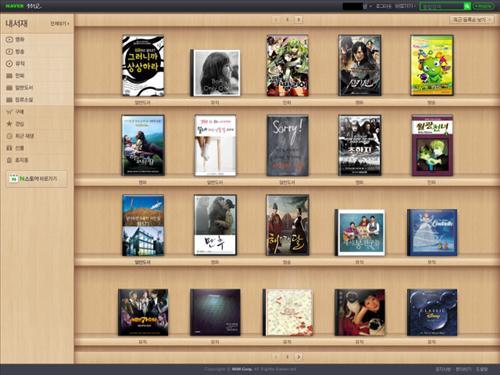The height and width of the screenshot is (375, 500).
Task: Open the sort order dropdown at top right
Action: coord(471,20)
